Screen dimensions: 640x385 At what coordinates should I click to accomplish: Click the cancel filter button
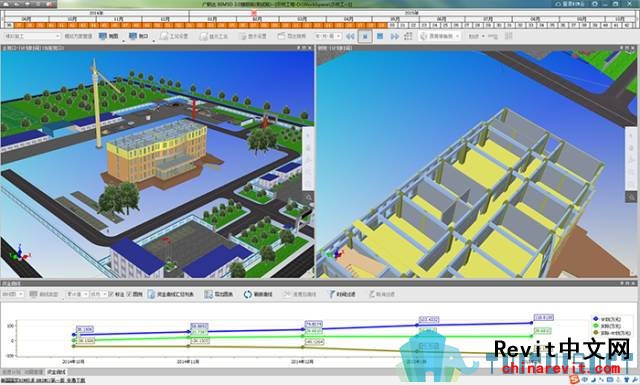[382, 294]
